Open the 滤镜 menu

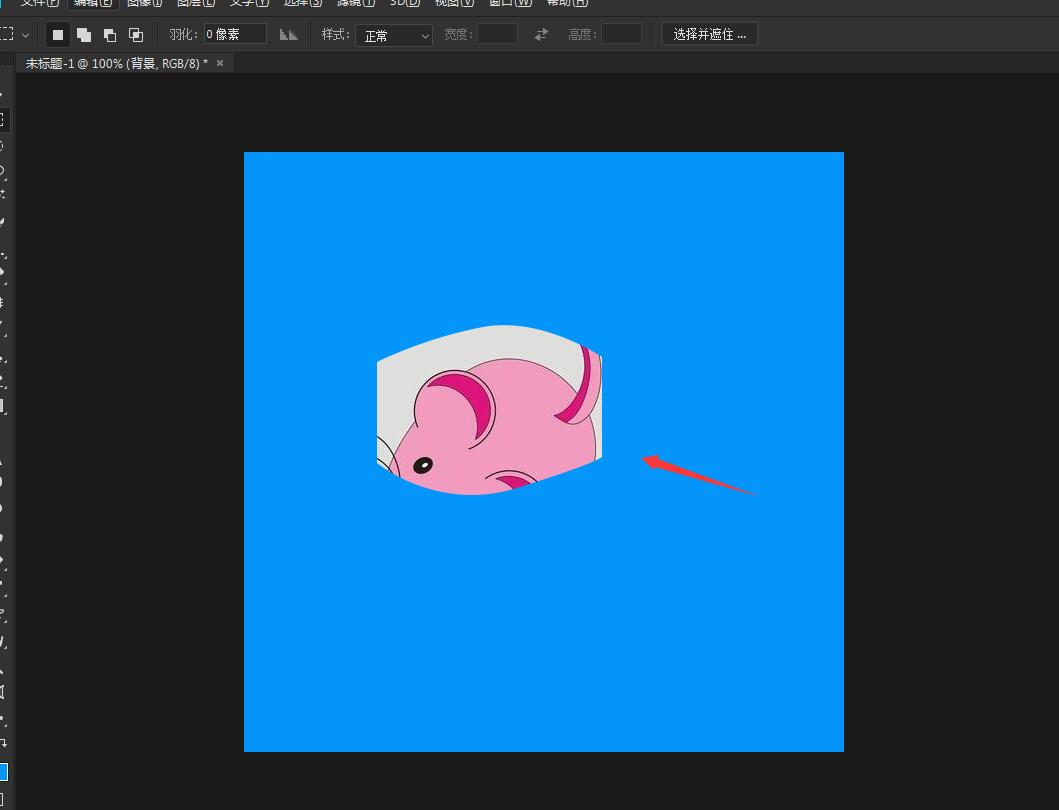355,3
